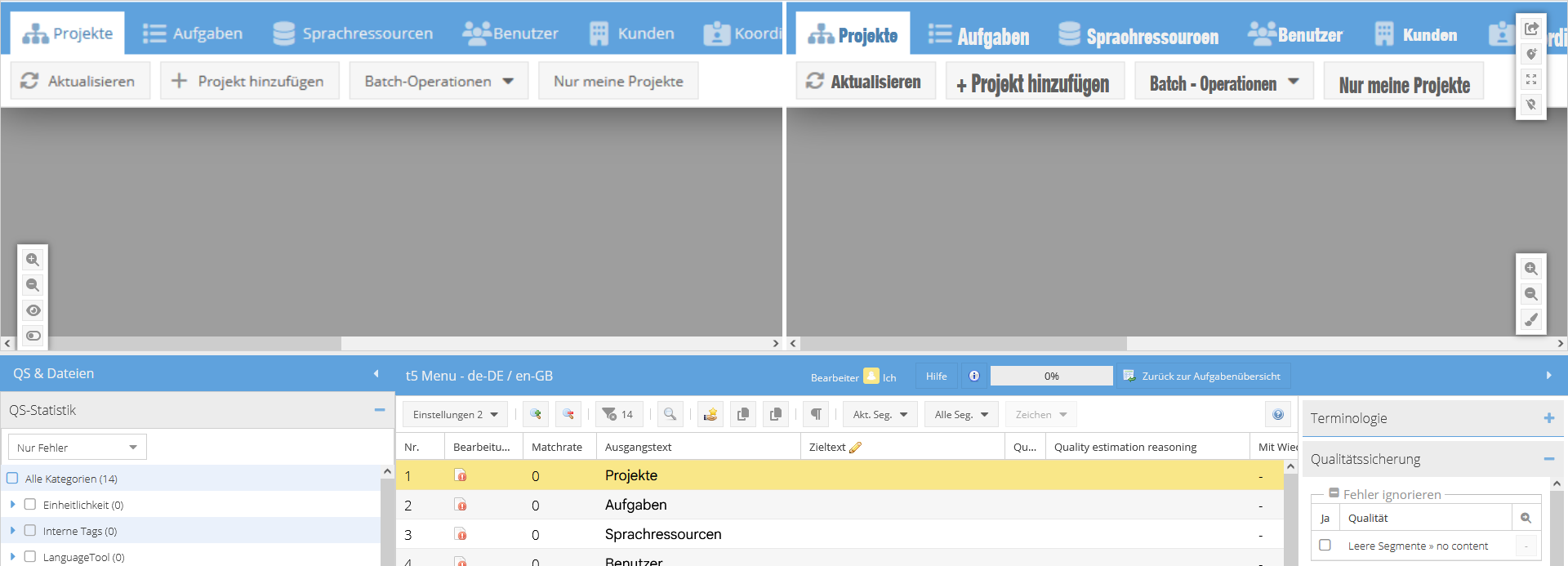
Task: Click the paragraph mark icon in segment toolbar
Action: 816,414
